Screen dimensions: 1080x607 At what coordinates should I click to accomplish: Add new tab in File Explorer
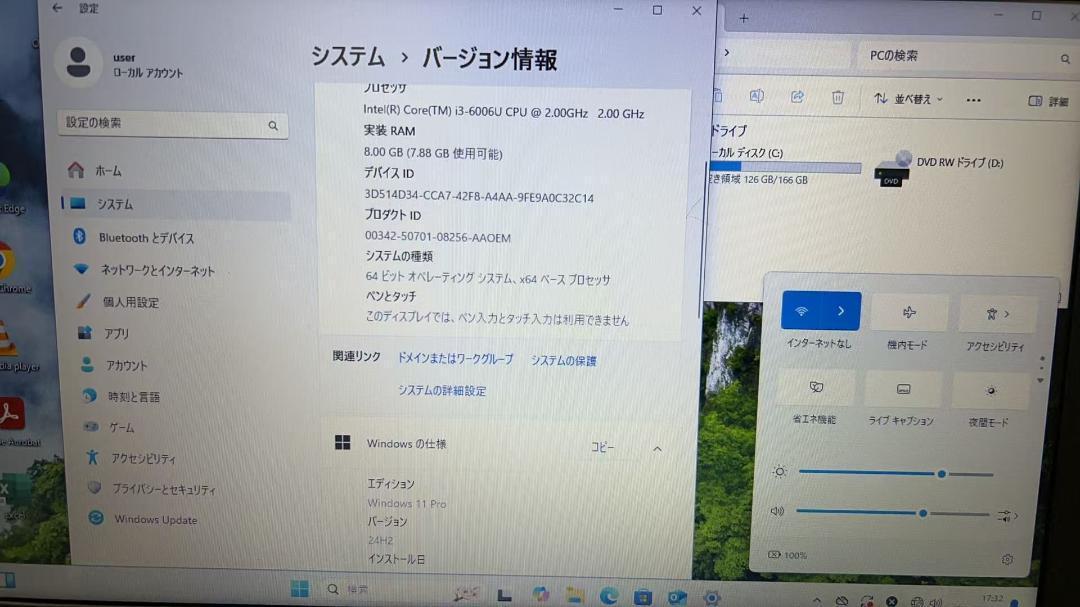744,19
